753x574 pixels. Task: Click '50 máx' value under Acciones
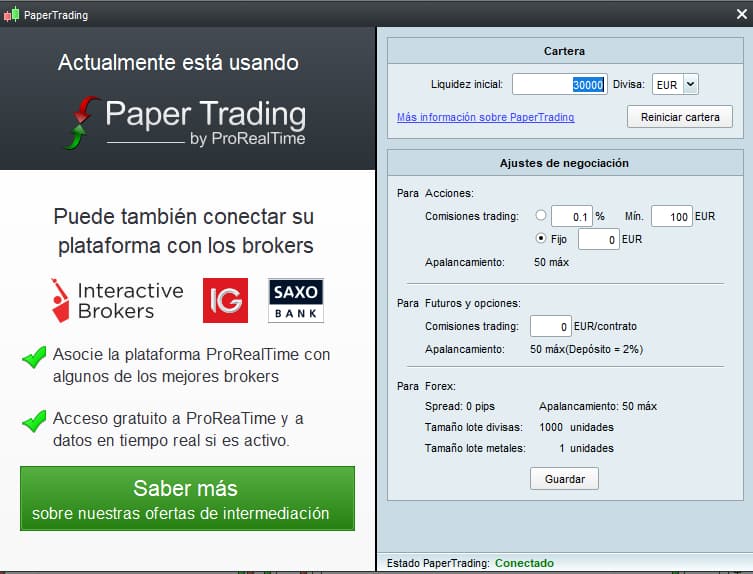tap(551, 262)
